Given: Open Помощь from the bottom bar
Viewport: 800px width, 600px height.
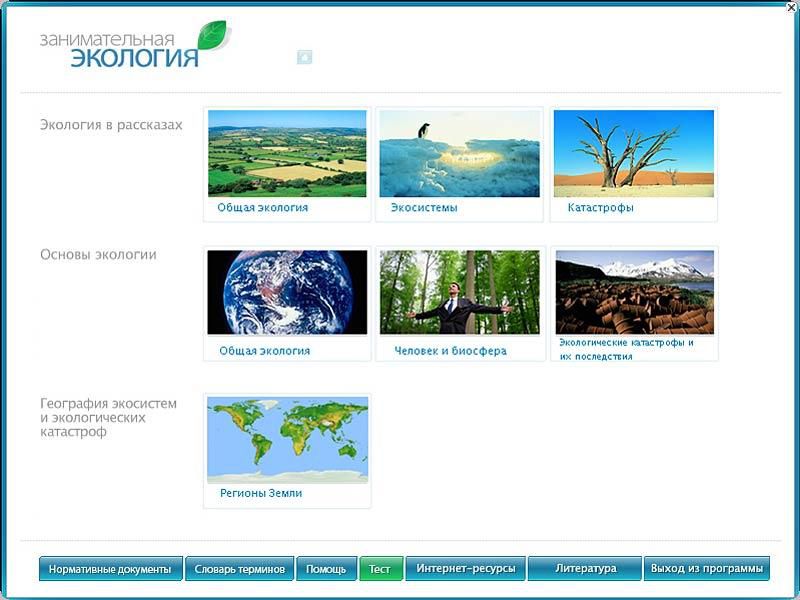Looking at the screenshot, I should [x=326, y=569].
